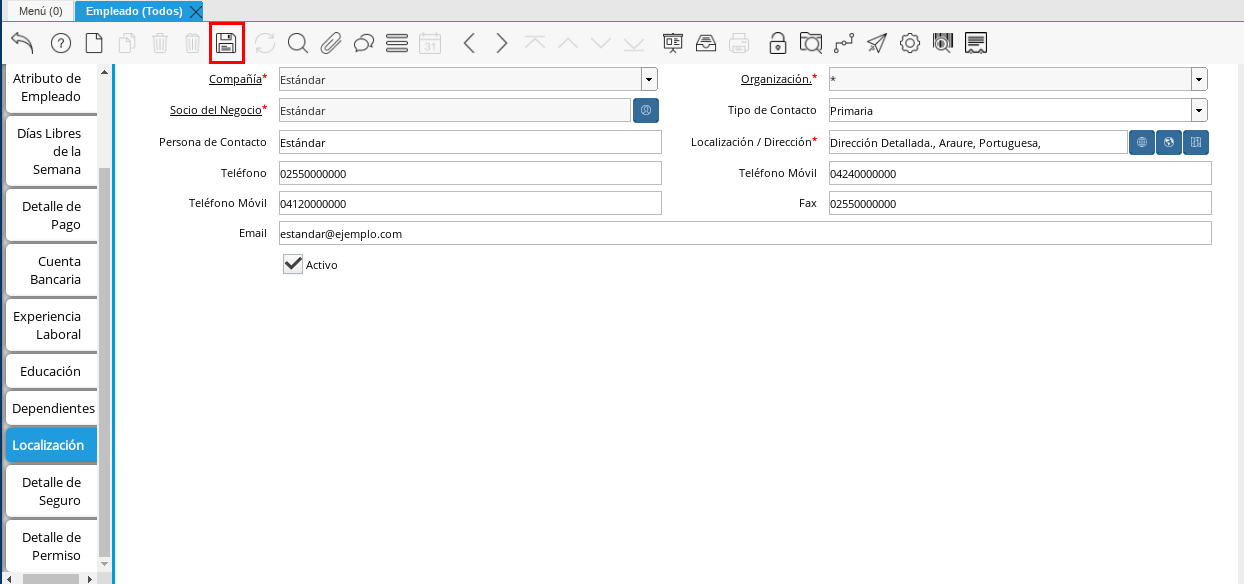Close the Empleado (Todos) tab
Image resolution: width=1244 pixels, height=584 pixels.
(x=195, y=11)
